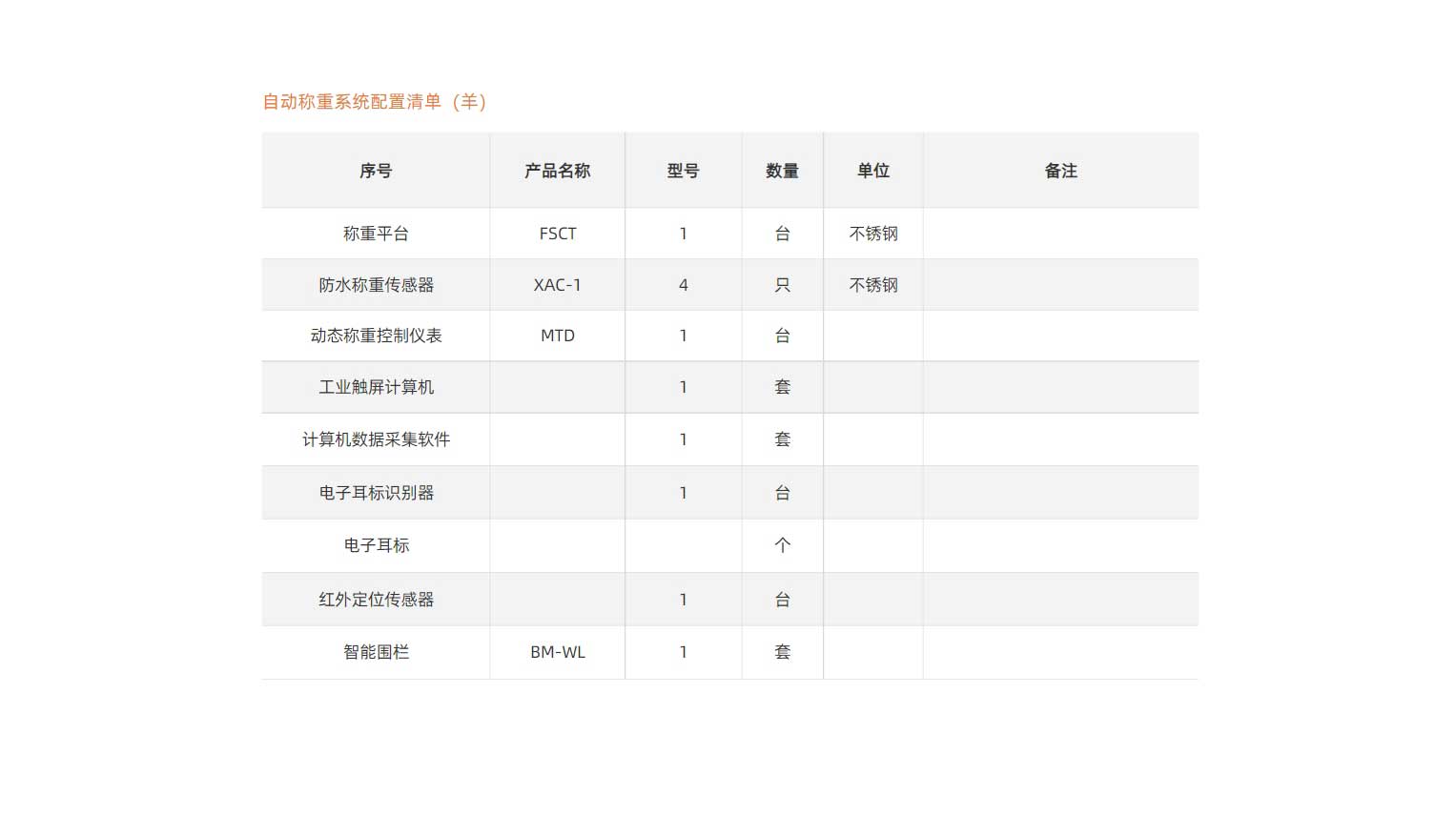Select the 计算机数据采集软件 cell
Image resolution: width=1456 pixels, height=816 pixels.
point(376,439)
